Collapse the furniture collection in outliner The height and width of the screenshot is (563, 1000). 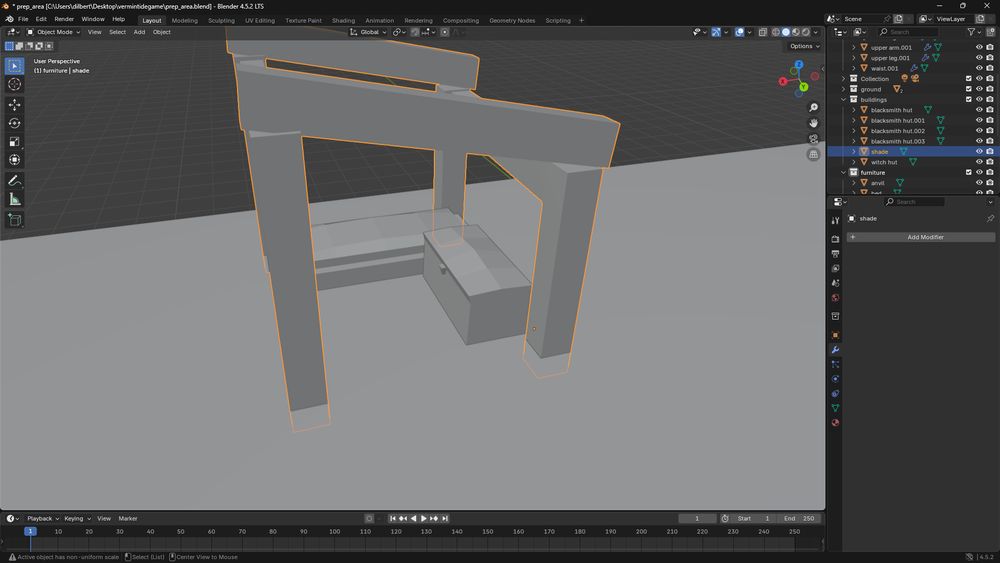pyautogui.click(x=845, y=173)
